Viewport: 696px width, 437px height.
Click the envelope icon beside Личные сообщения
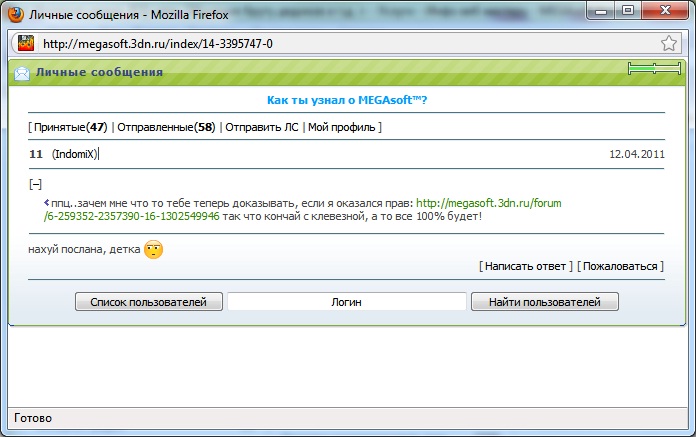[x=22, y=73]
